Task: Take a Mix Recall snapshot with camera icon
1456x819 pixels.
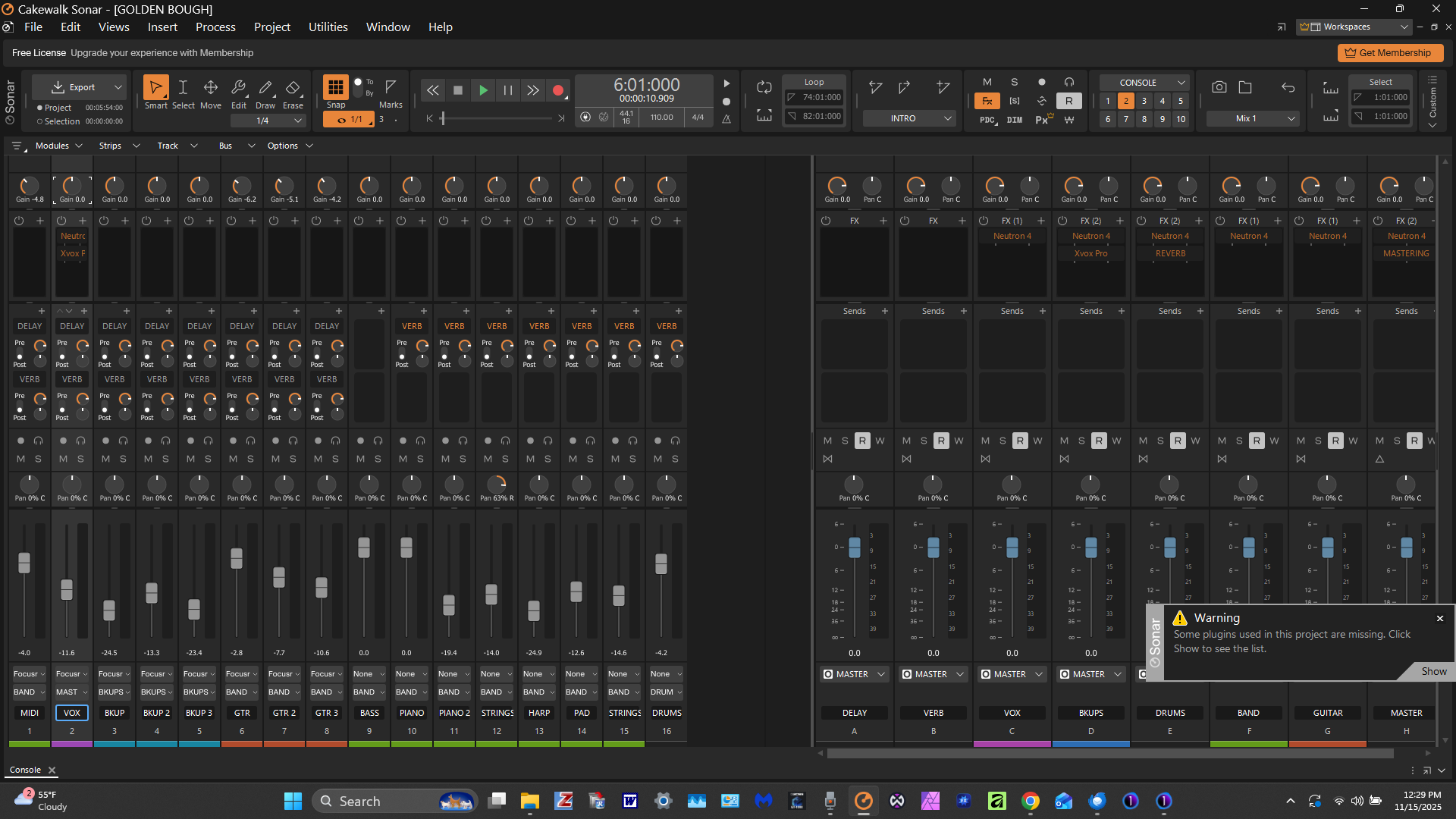Action: click(x=1219, y=87)
